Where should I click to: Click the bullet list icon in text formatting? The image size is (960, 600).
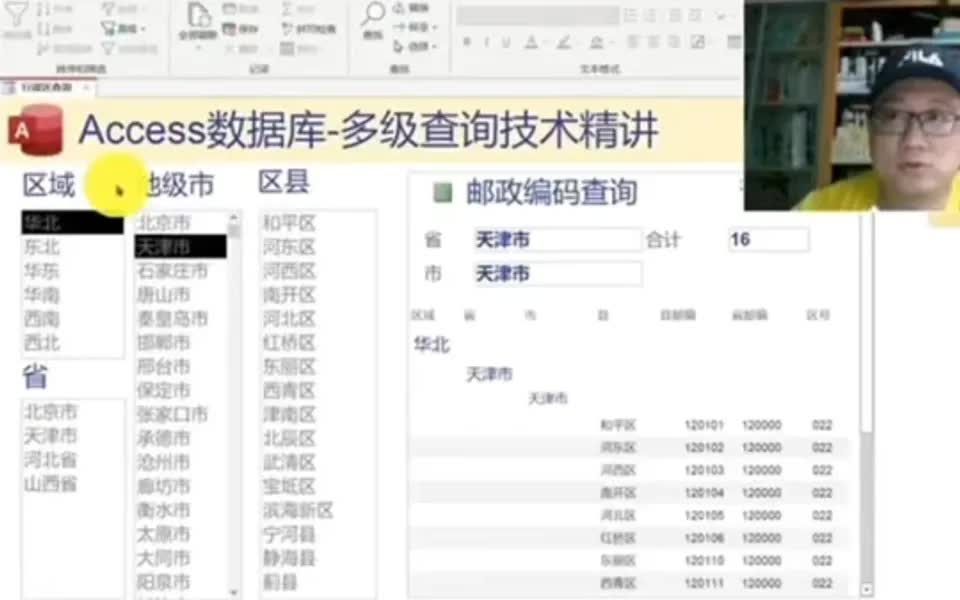point(629,15)
